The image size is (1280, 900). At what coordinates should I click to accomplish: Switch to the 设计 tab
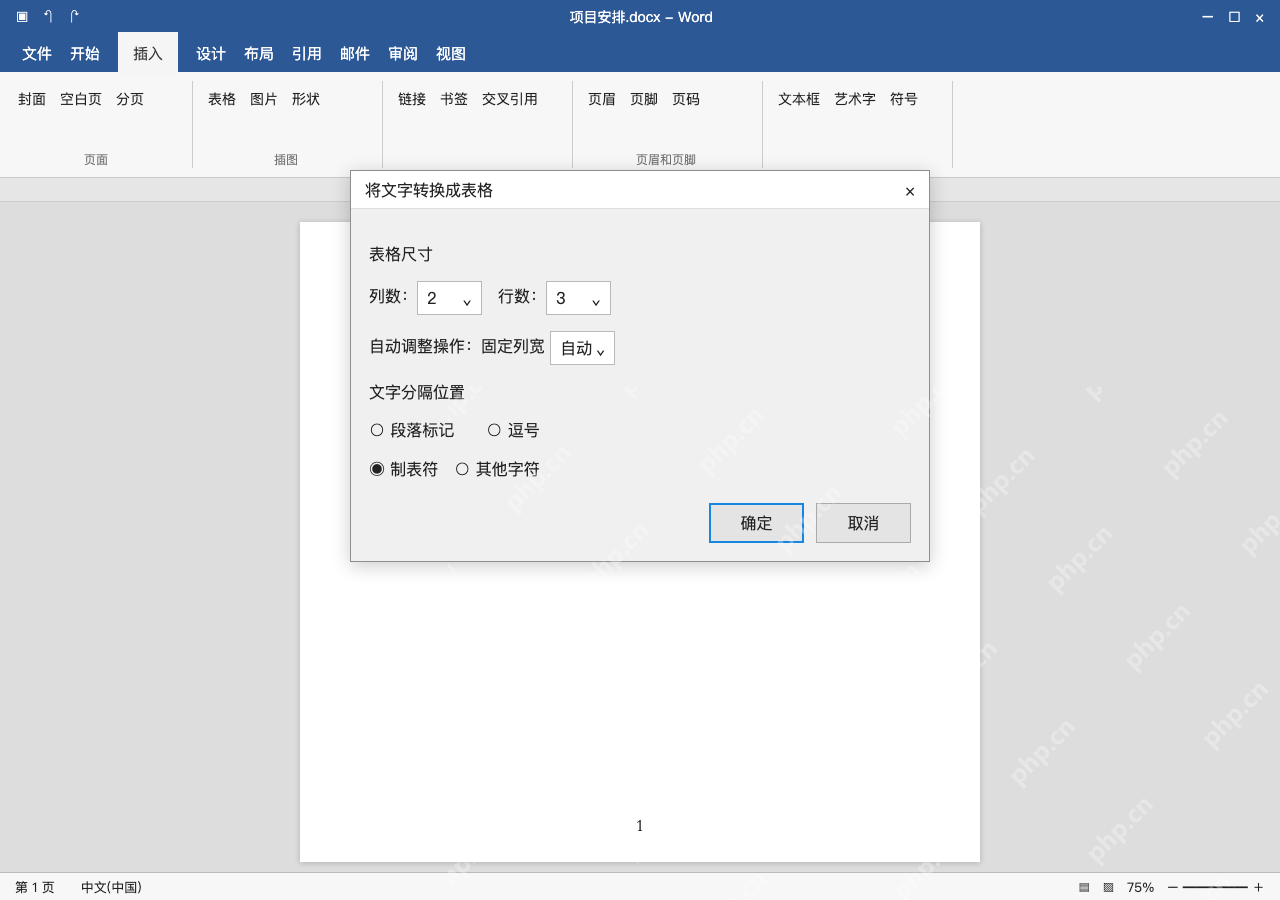[x=211, y=54]
